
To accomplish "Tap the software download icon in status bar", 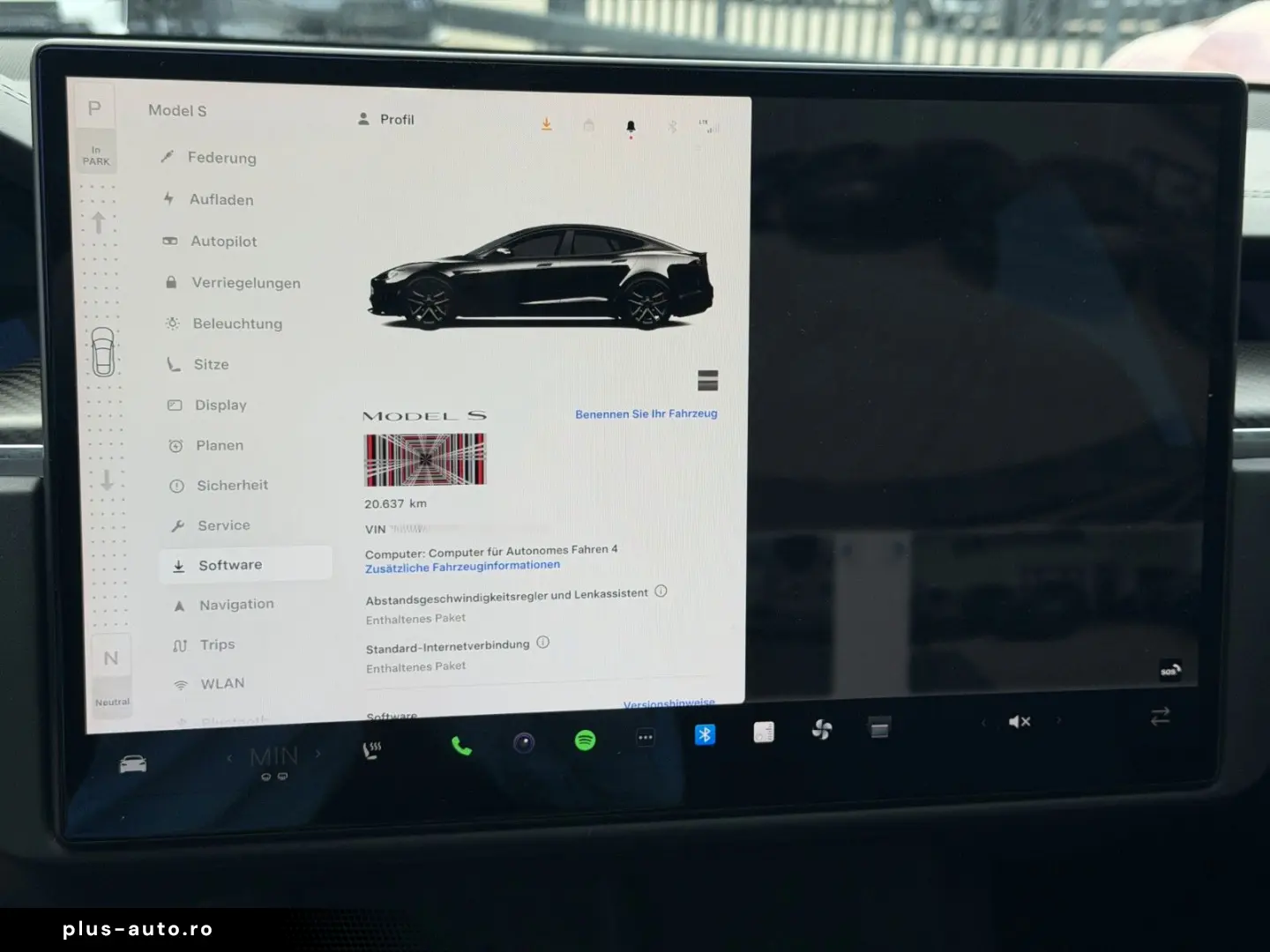I will (547, 124).
